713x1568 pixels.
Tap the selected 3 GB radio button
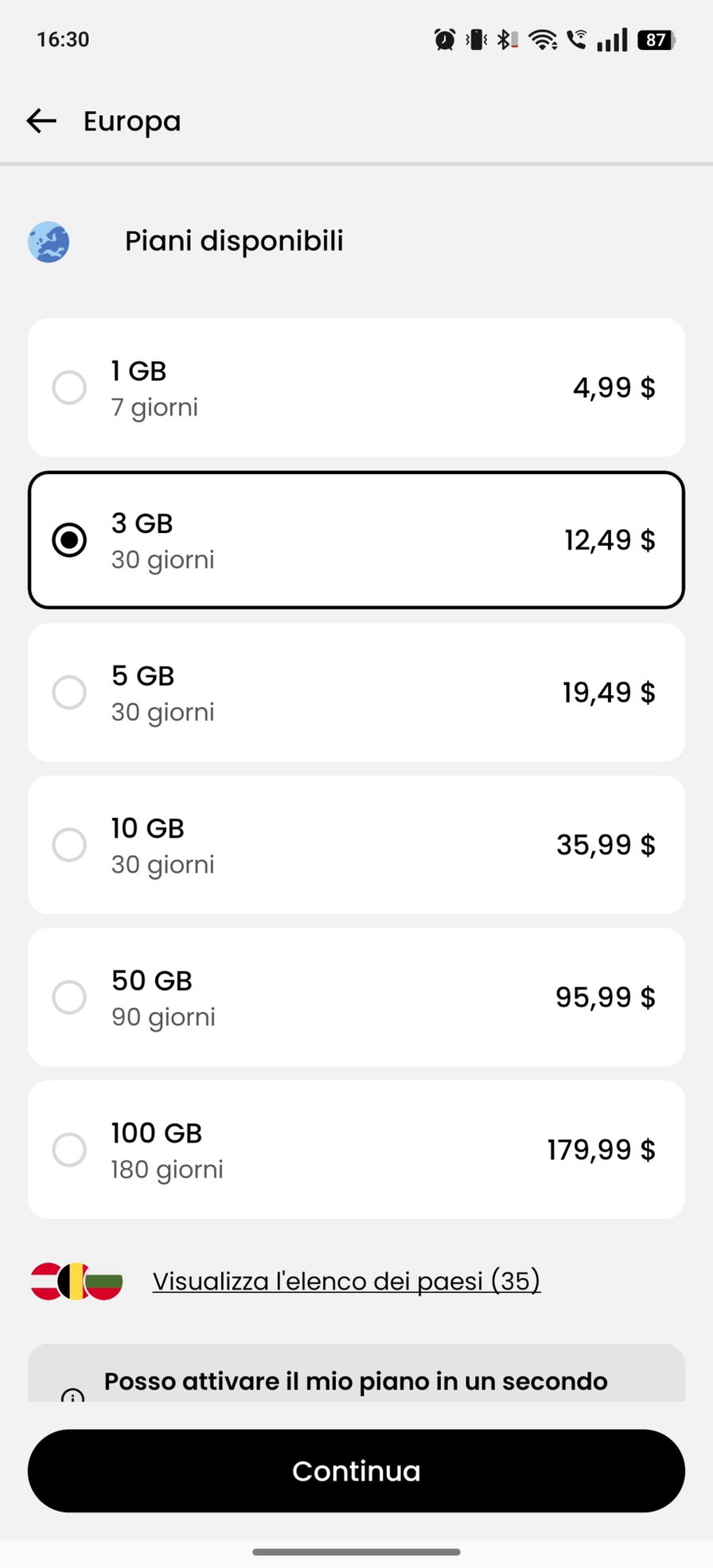pos(69,540)
